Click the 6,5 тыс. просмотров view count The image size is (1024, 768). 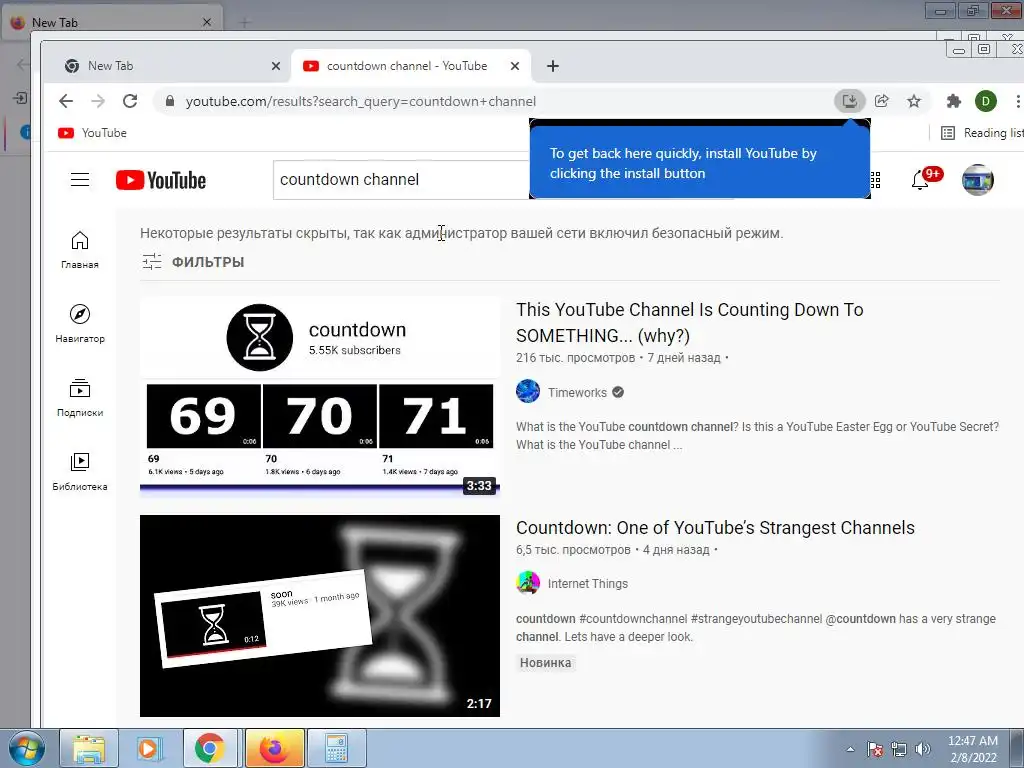click(573, 550)
